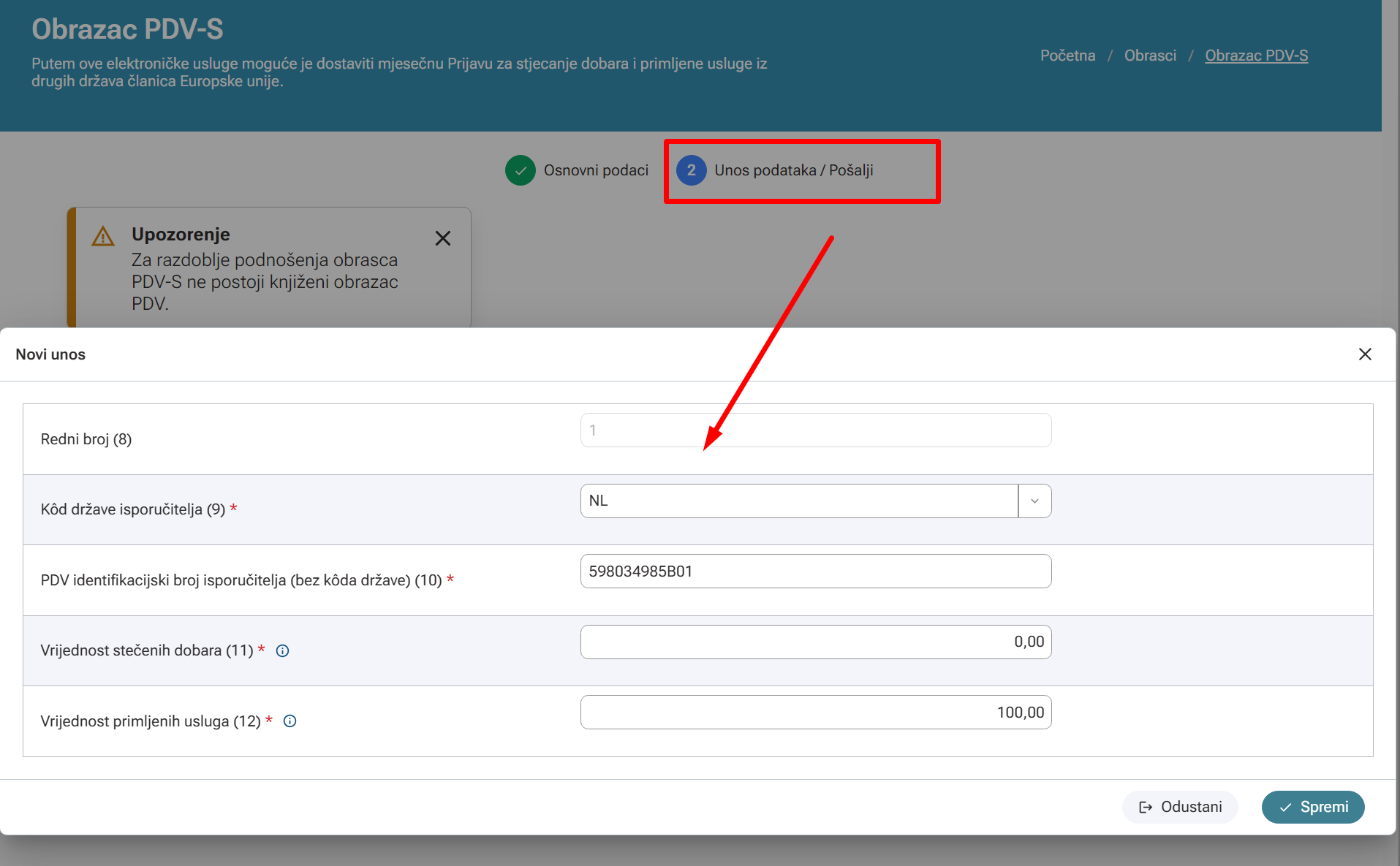The height and width of the screenshot is (866, 1400).
Task: Open the Obrazac PDV-S breadcrumb link
Action: (1256, 56)
